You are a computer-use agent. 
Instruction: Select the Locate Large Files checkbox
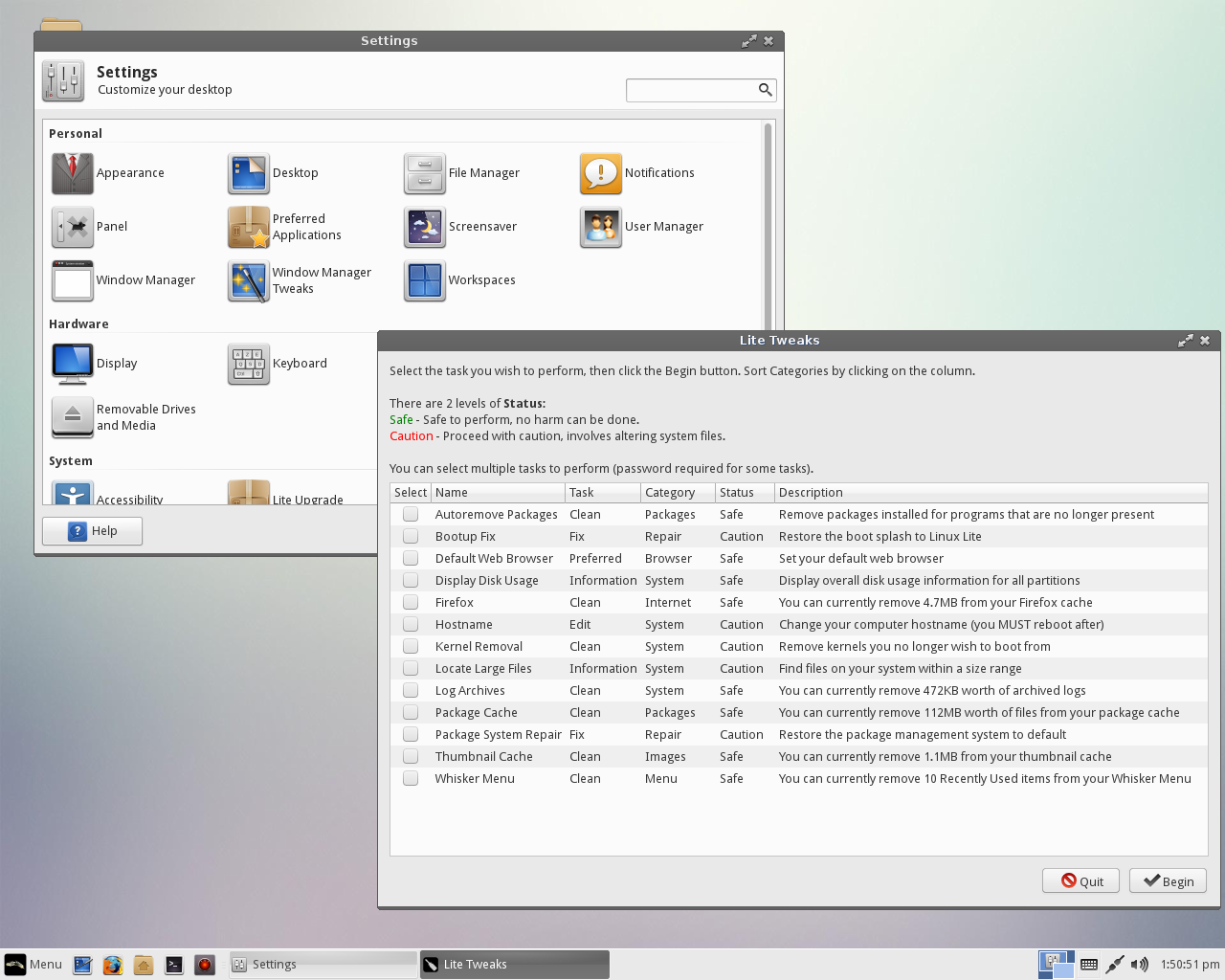pyautogui.click(x=411, y=668)
